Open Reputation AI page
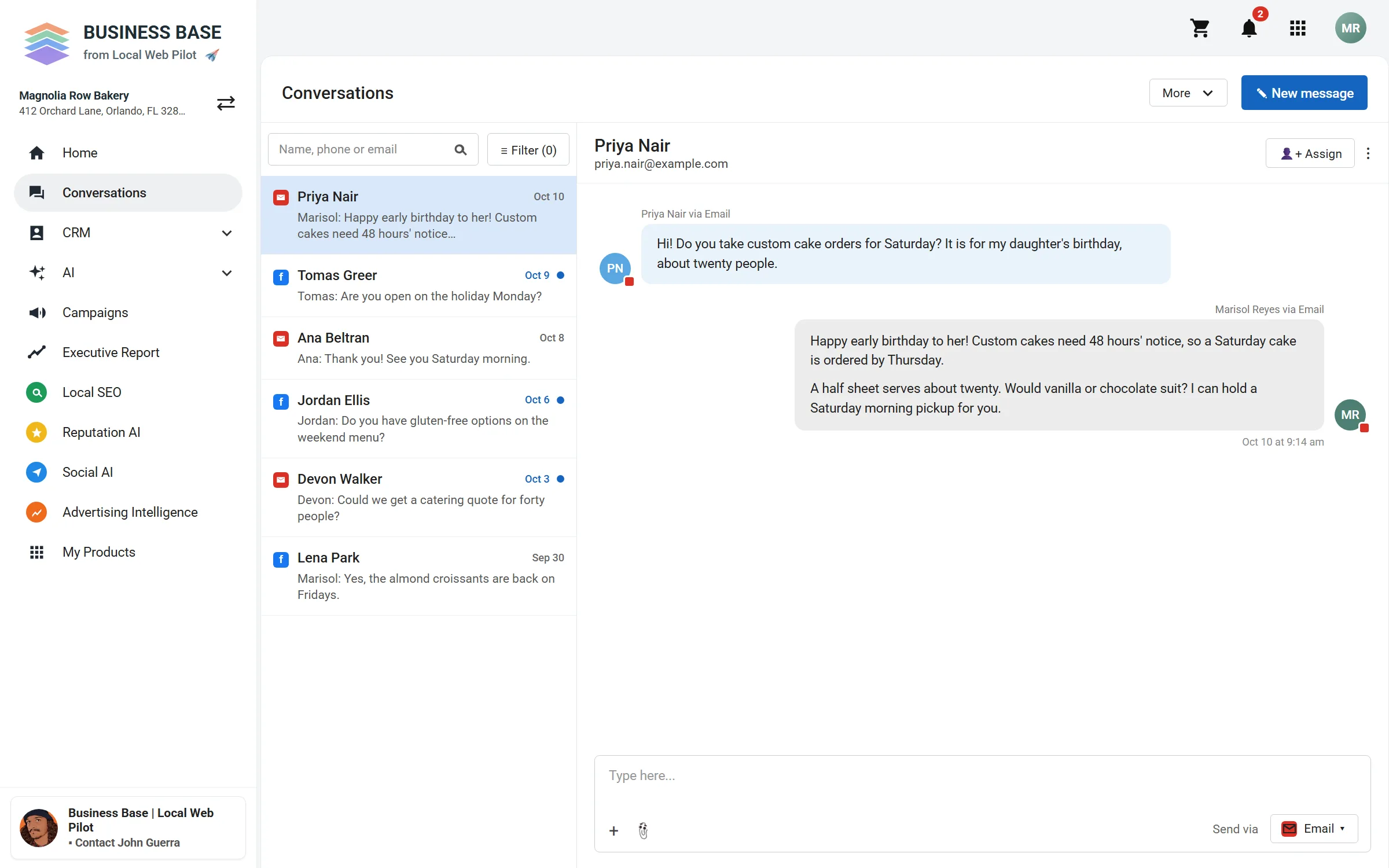The height and width of the screenshot is (868, 1389). pyautogui.click(x=128, y=432)
